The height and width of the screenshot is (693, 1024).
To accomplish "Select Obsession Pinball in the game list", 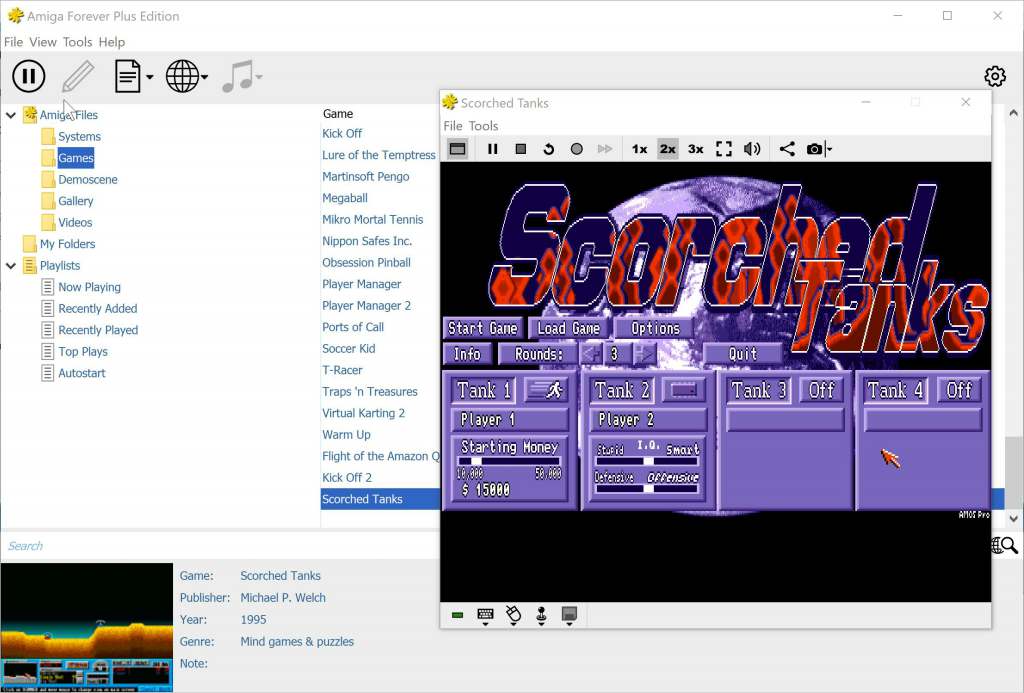I will [366, 263].
